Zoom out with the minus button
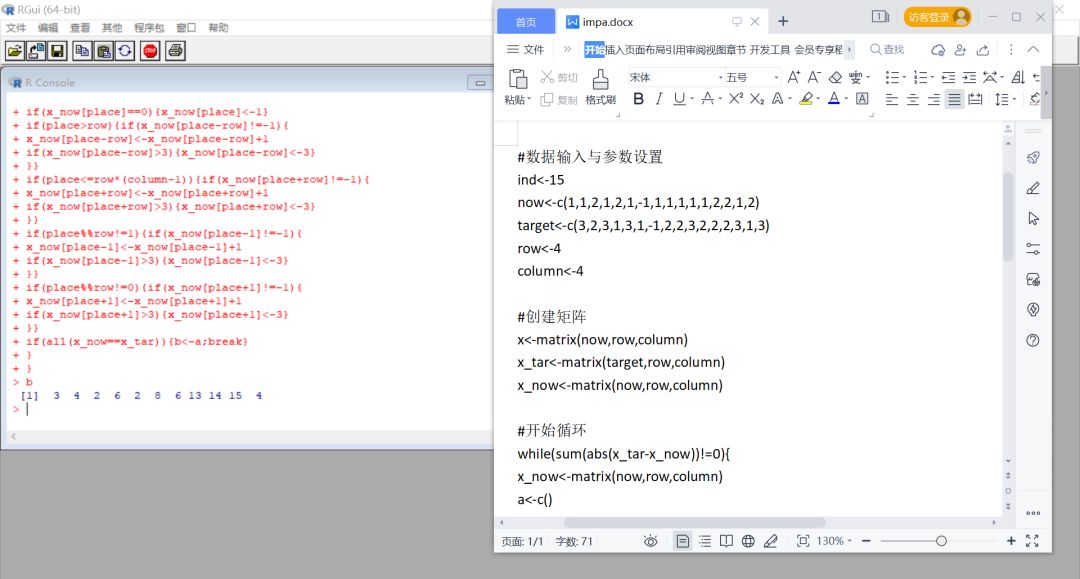 coord(866,541)
